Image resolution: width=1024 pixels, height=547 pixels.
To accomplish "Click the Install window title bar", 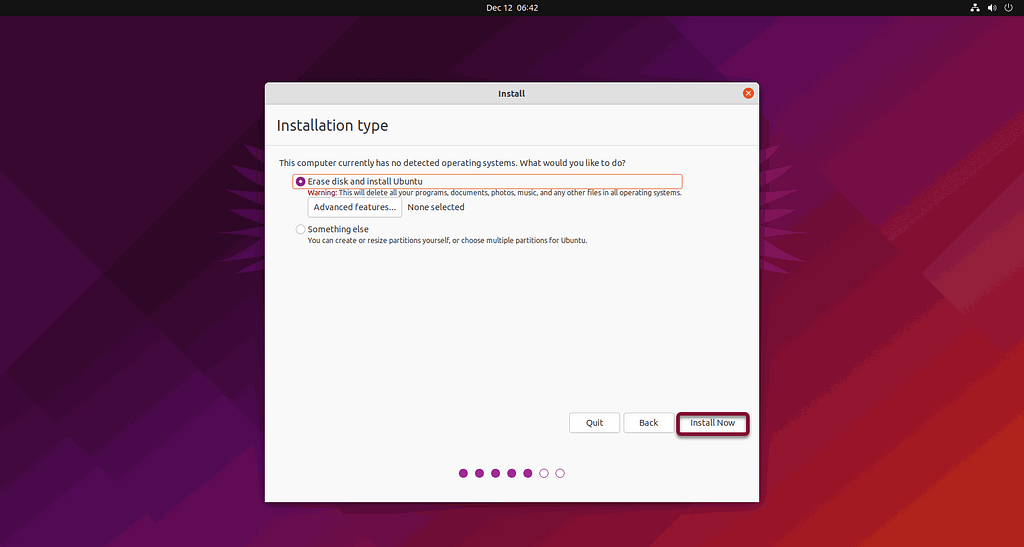I will tap(511, 93).
